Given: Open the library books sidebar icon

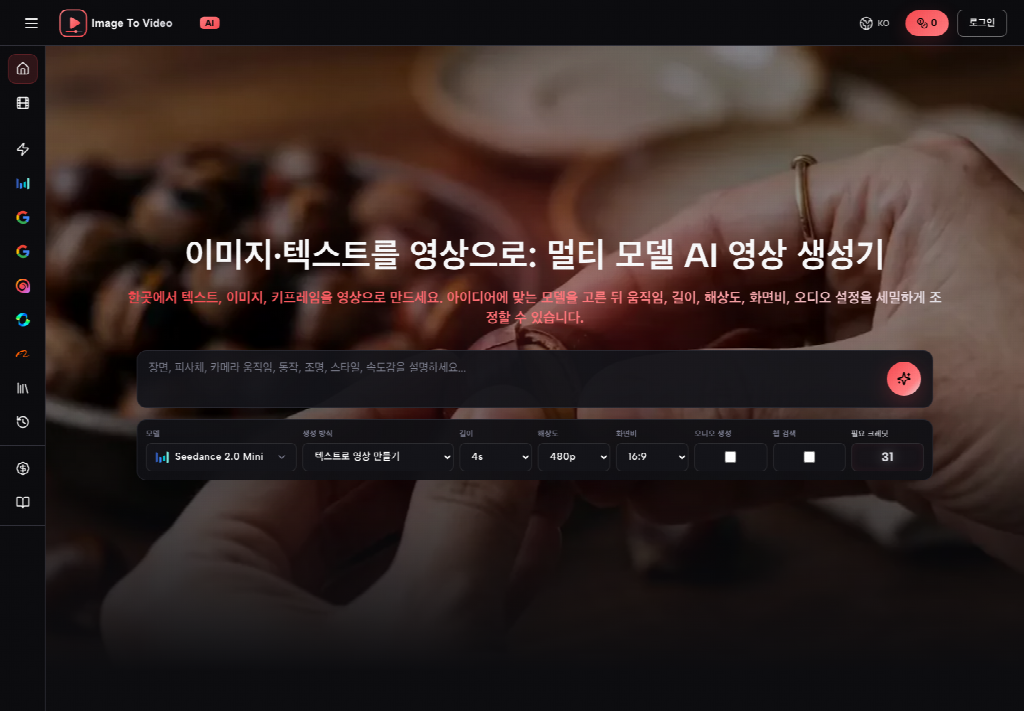Looking at the screenshot, I should point(23,388).
